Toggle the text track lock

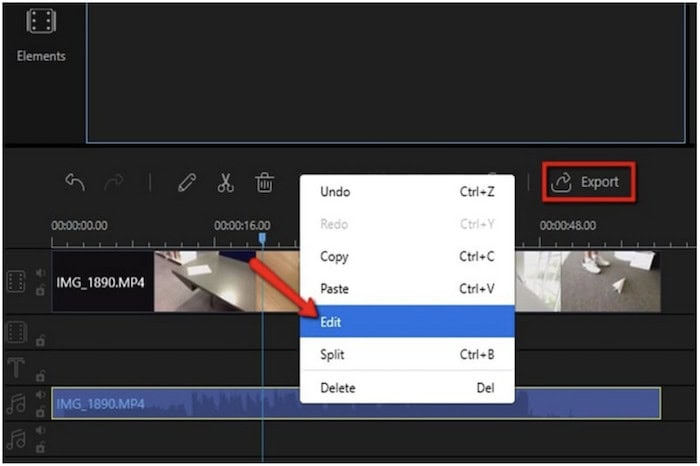pos(41,376)
